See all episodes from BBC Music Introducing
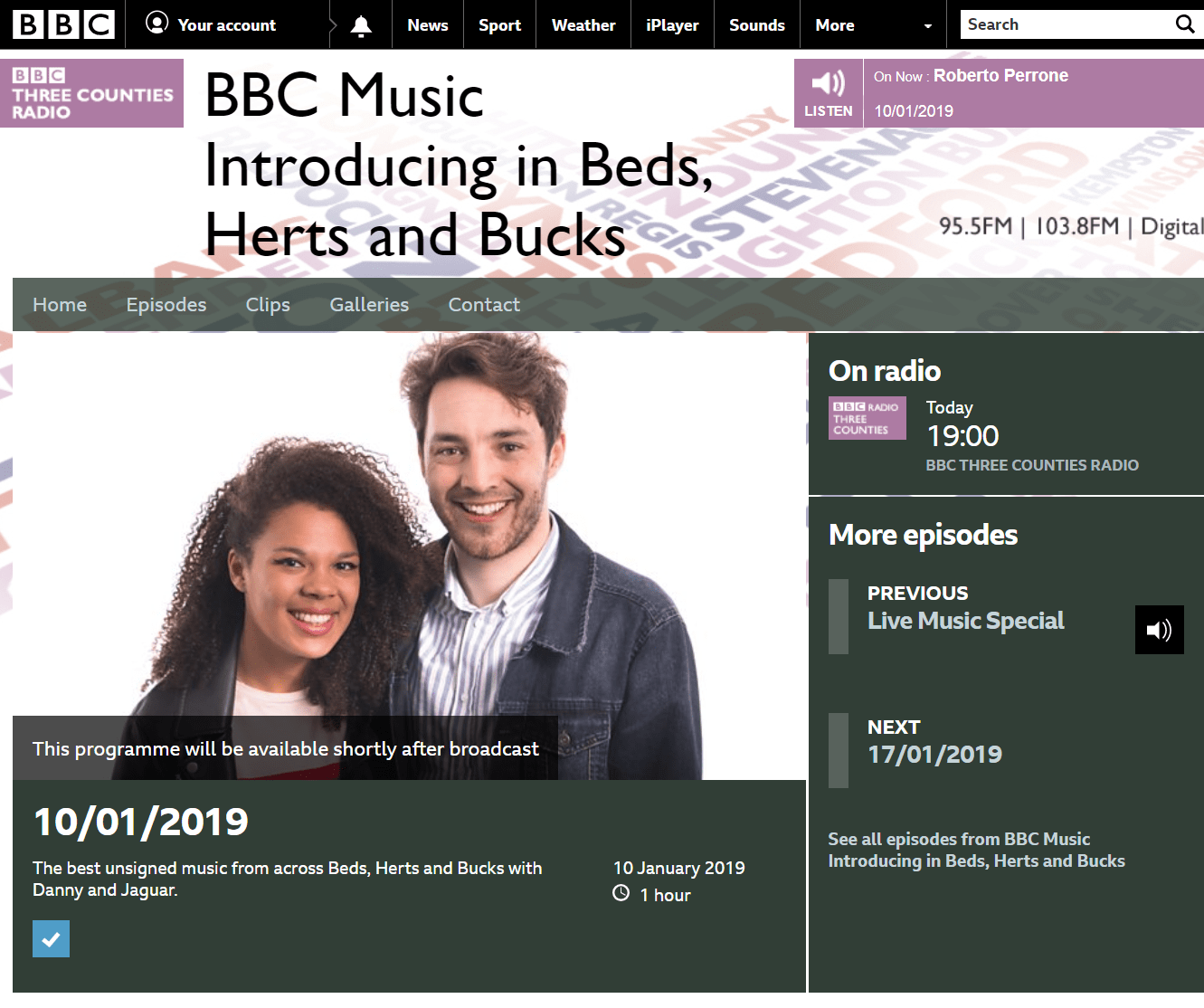This screenshot has height=1008, width=1204. (976, 850)
